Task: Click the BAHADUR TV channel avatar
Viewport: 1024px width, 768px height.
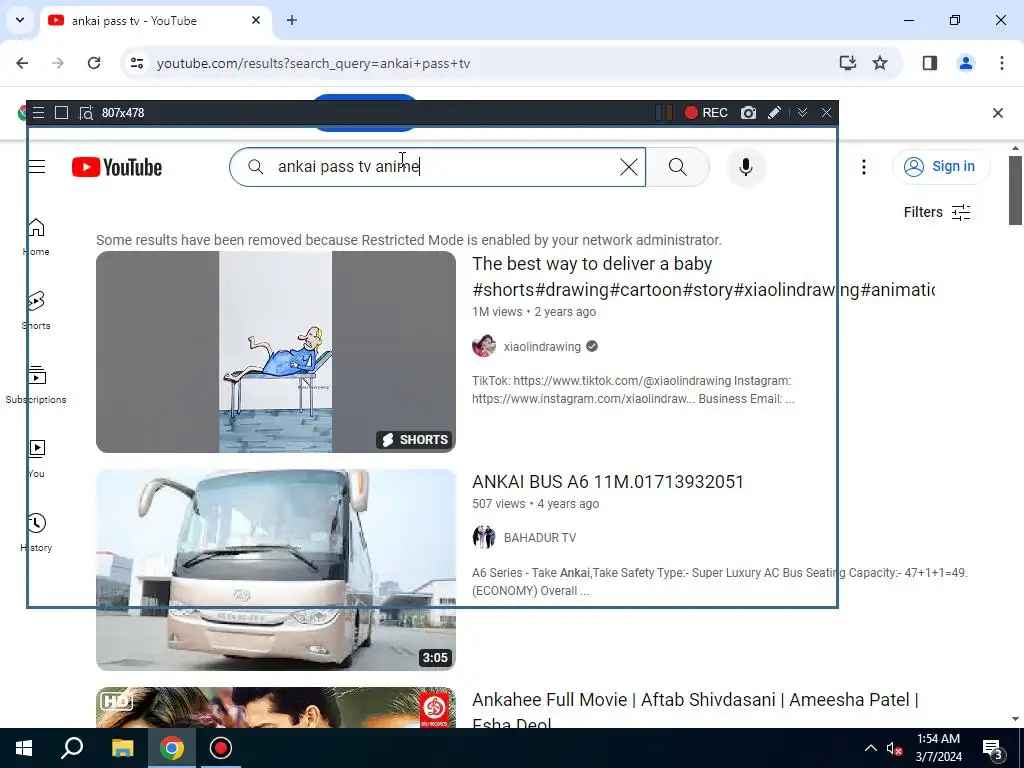Action: (x=484, y=537)
